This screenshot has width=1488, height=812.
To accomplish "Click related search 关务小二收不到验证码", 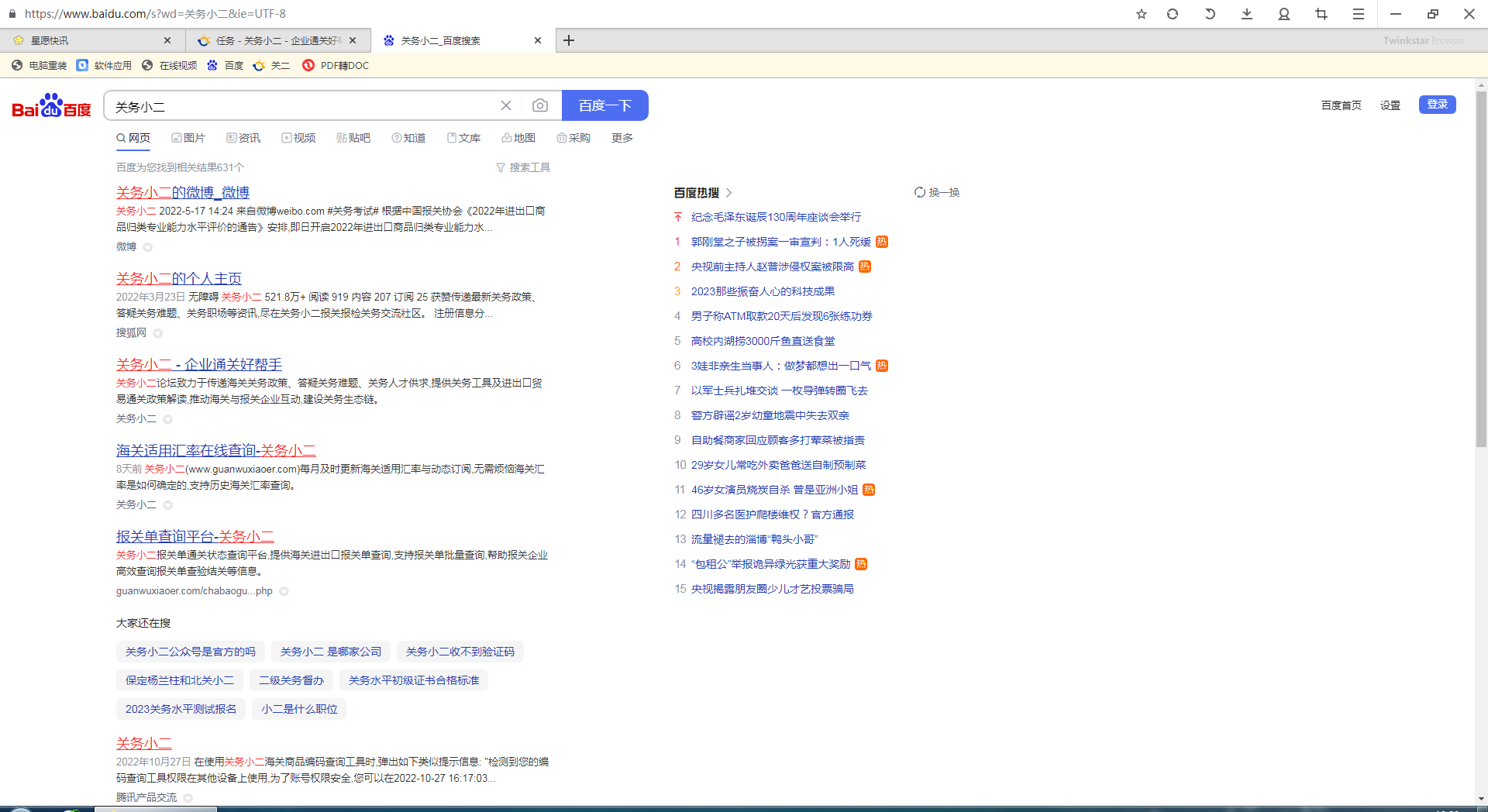I will (x=460, y=652).
